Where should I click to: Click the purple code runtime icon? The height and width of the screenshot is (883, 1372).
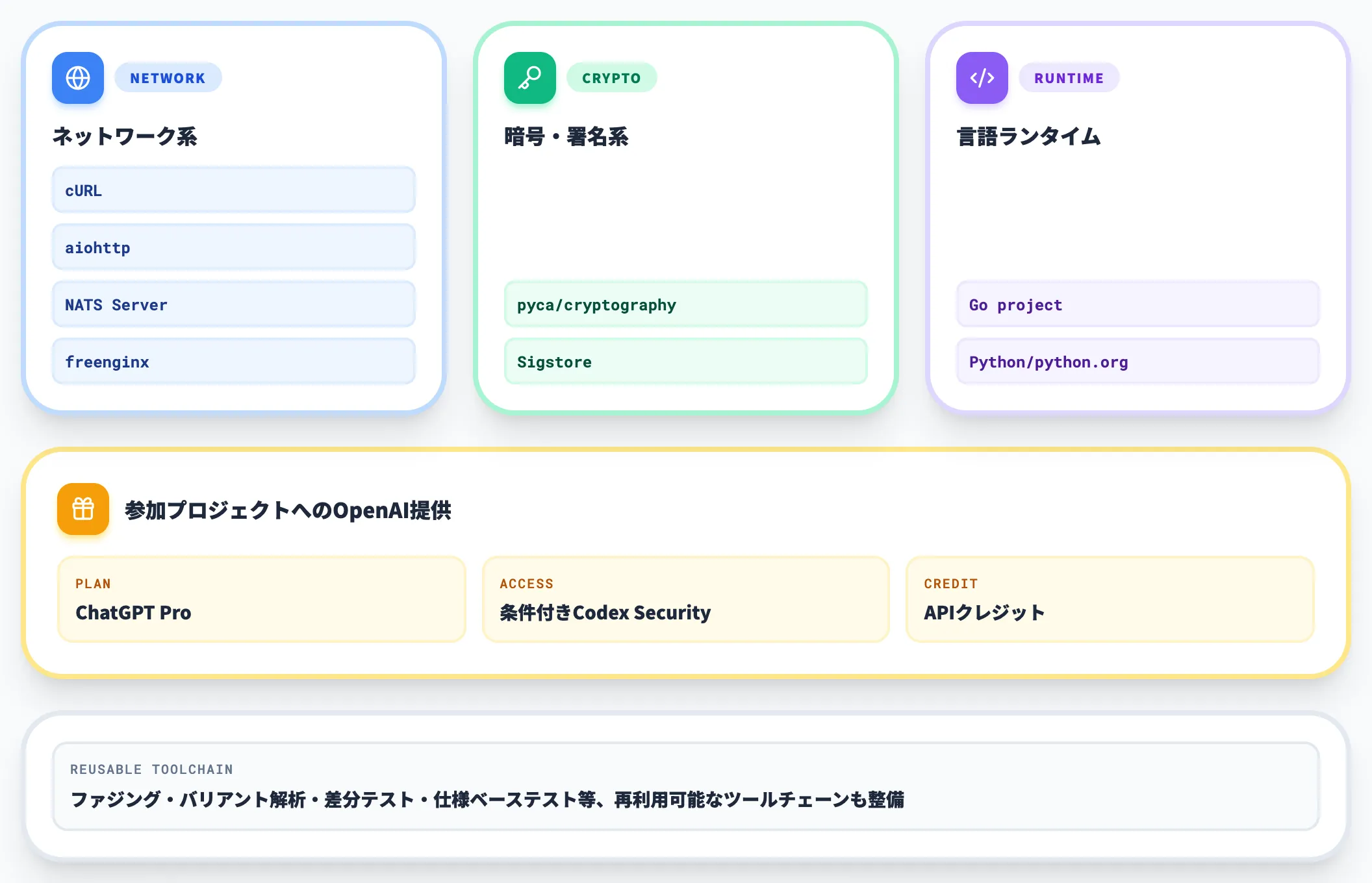(982, 78)
